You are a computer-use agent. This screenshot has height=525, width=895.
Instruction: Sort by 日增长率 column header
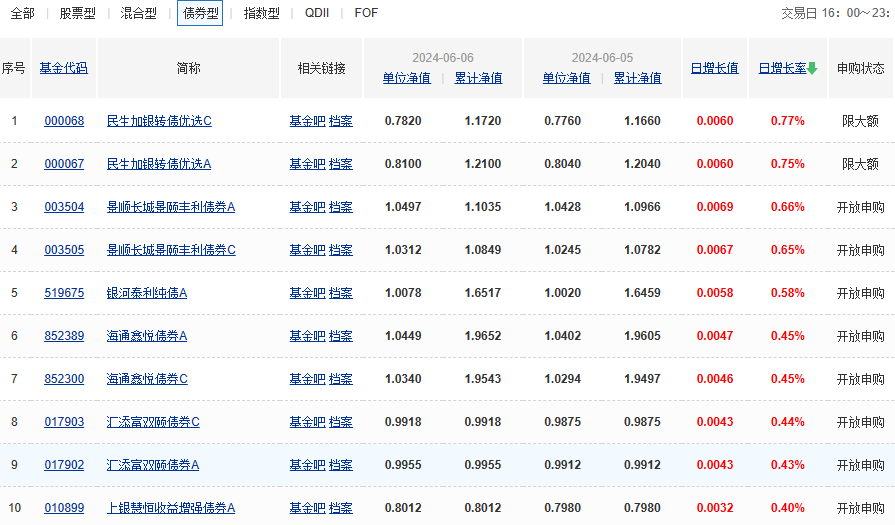tap(783, 68)
